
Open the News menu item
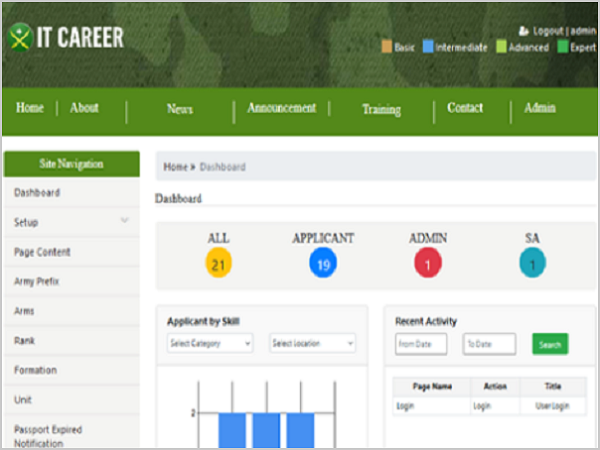180,109
